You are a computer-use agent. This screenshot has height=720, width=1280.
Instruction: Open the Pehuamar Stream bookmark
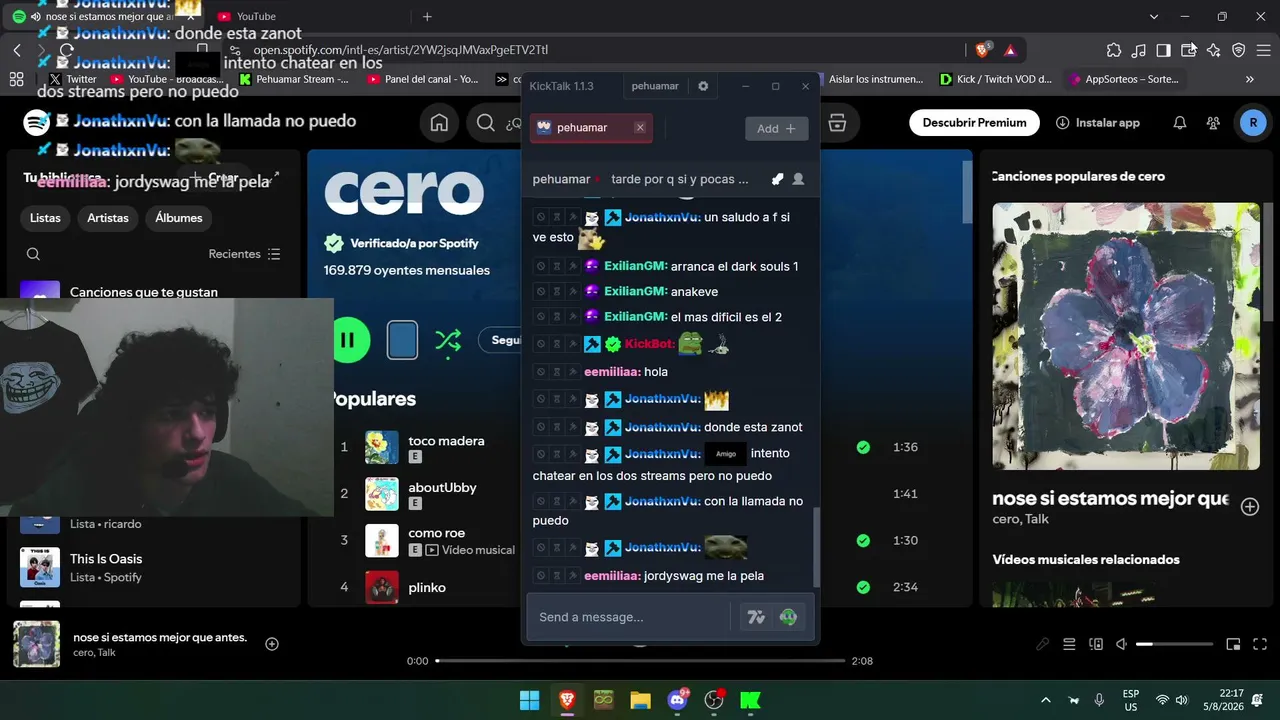click(x=293, y=79)
